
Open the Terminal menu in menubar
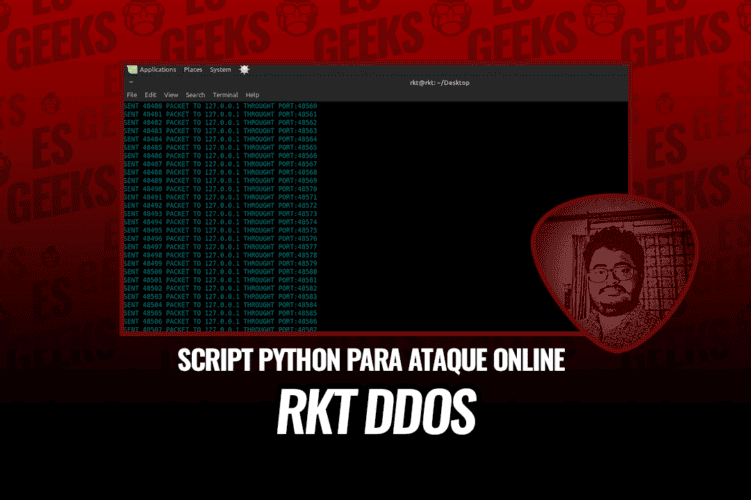tap(225, 95)
